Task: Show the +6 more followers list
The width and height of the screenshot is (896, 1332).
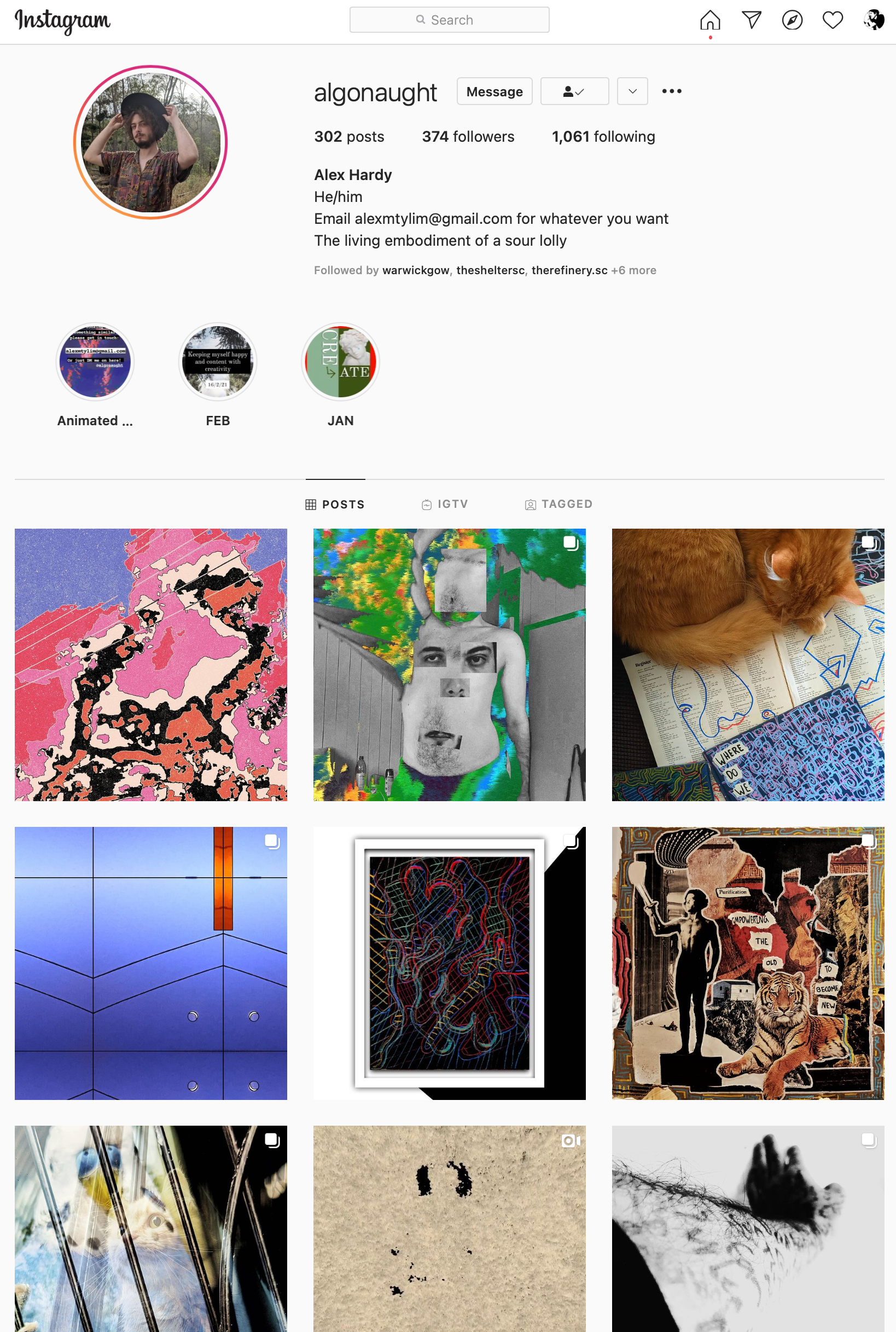Action: (633, 270)
